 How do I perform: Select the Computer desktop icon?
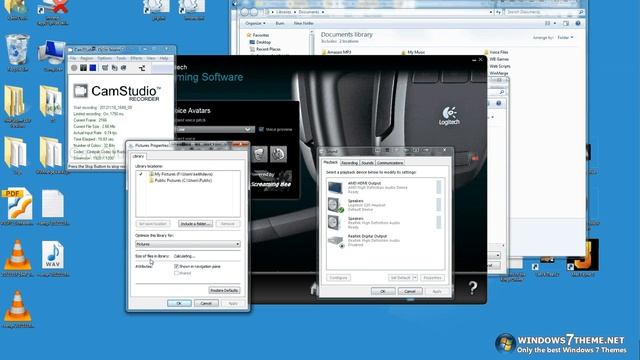[x=52, y=56]
